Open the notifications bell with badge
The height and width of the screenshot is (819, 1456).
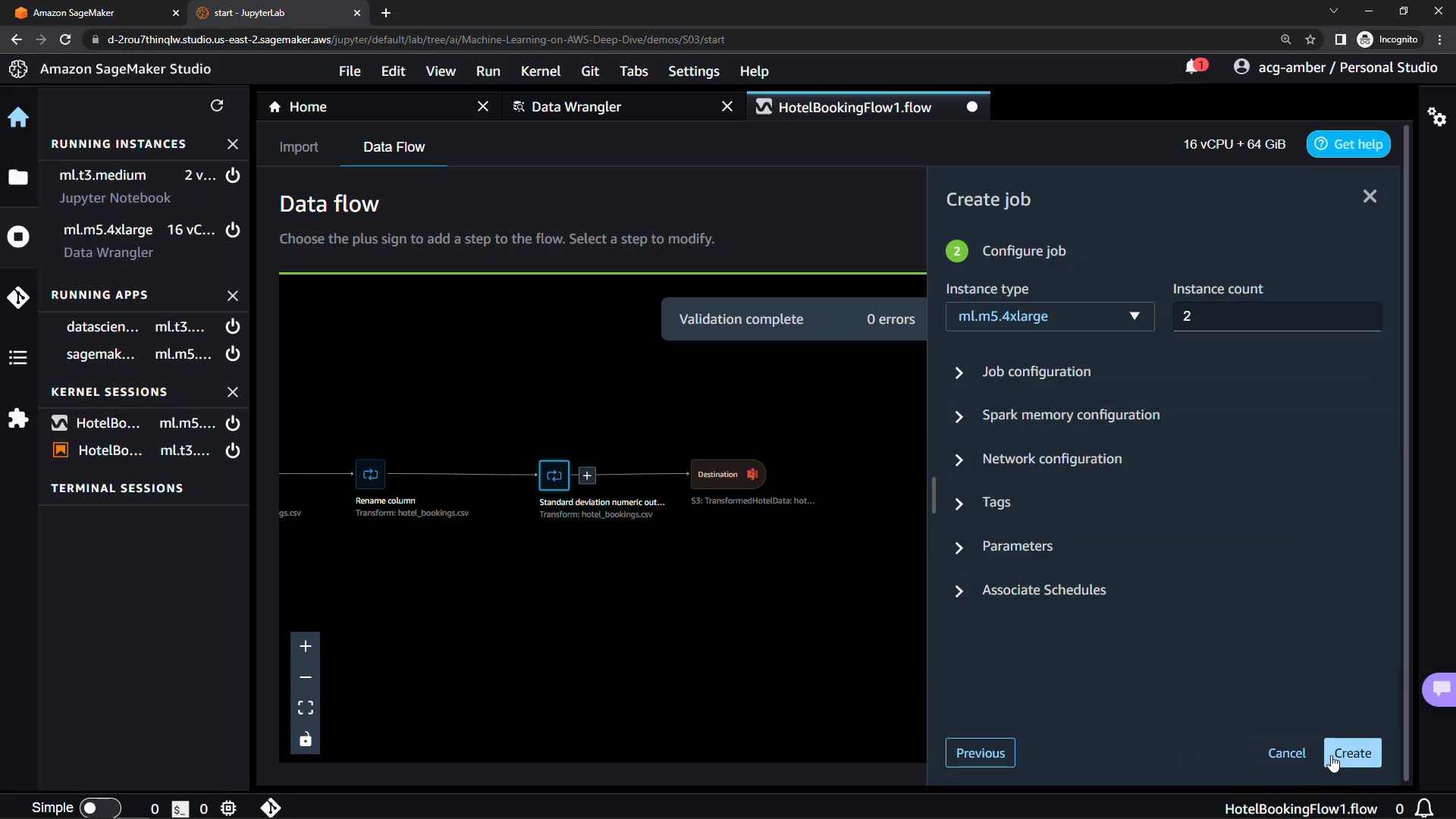(x=1194, y=67)
